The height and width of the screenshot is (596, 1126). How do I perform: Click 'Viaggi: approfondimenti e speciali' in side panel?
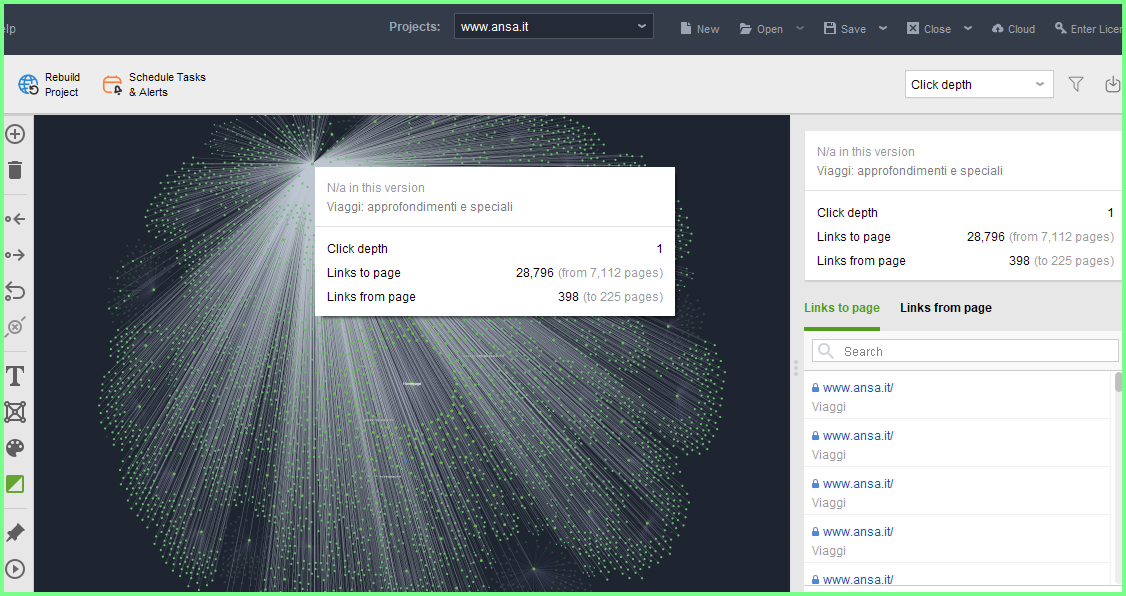tap(909, 171)
